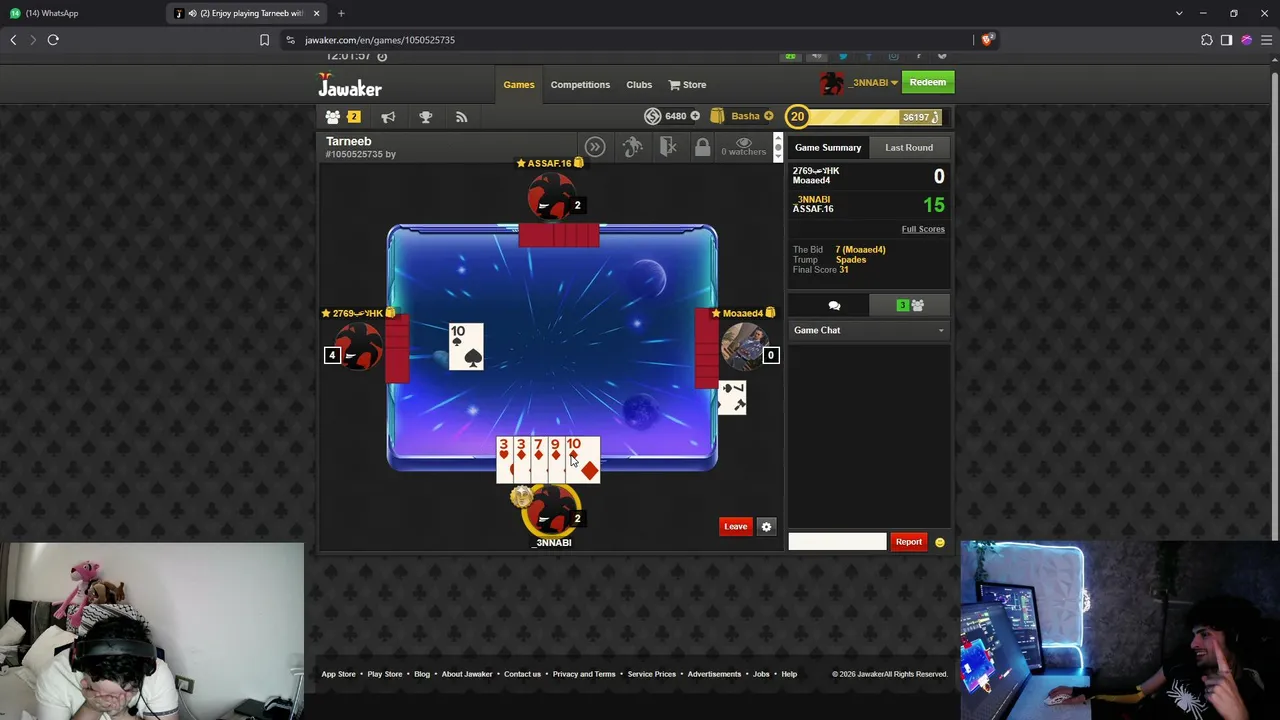This screenshot has height=720, width=1280.
Task: Open the Help footer link
Action: click(789, 674)
